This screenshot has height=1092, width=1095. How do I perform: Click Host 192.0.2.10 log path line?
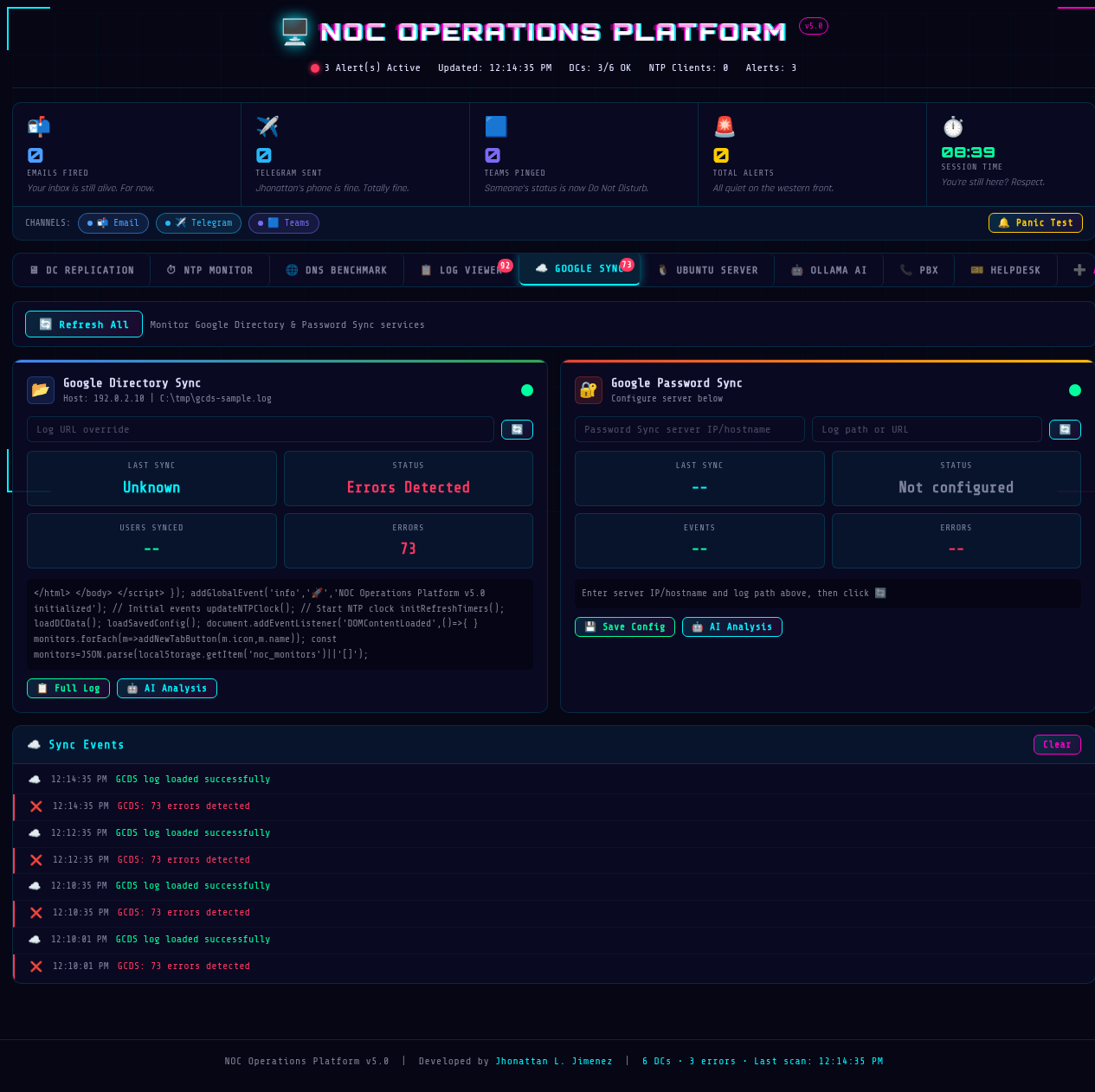pos(167,399)
